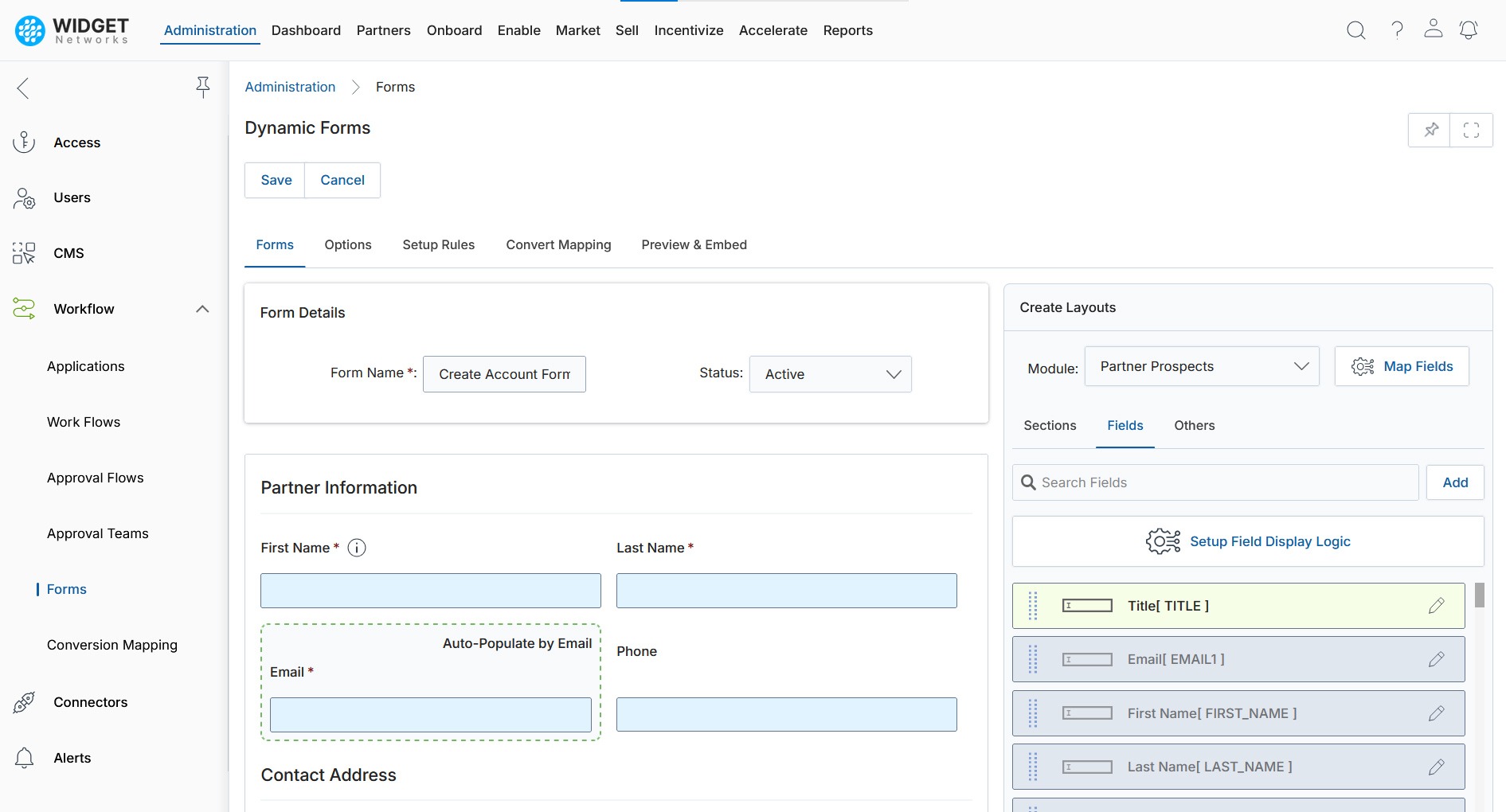Open the Administration top menu
The image size is (1506, 812).
(x=210, y=30)
